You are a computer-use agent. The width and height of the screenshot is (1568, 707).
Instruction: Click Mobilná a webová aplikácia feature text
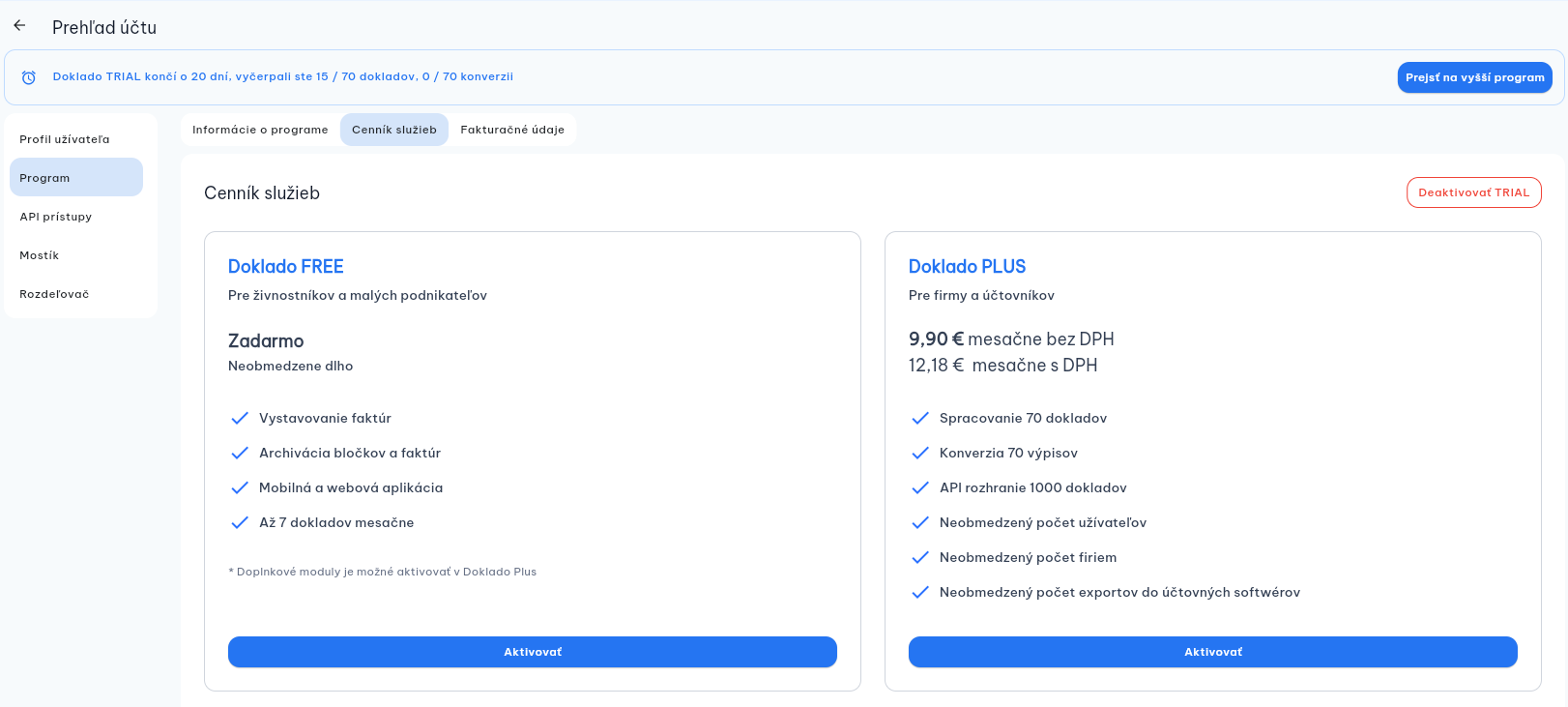(351, 487)
